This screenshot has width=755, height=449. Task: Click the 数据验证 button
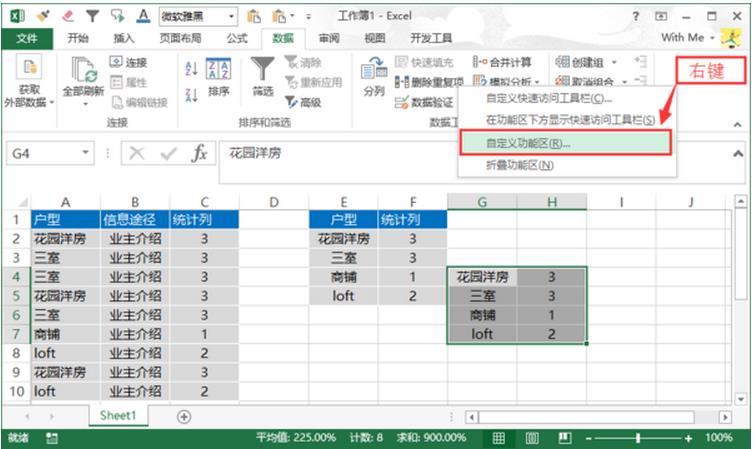[424, 102]
